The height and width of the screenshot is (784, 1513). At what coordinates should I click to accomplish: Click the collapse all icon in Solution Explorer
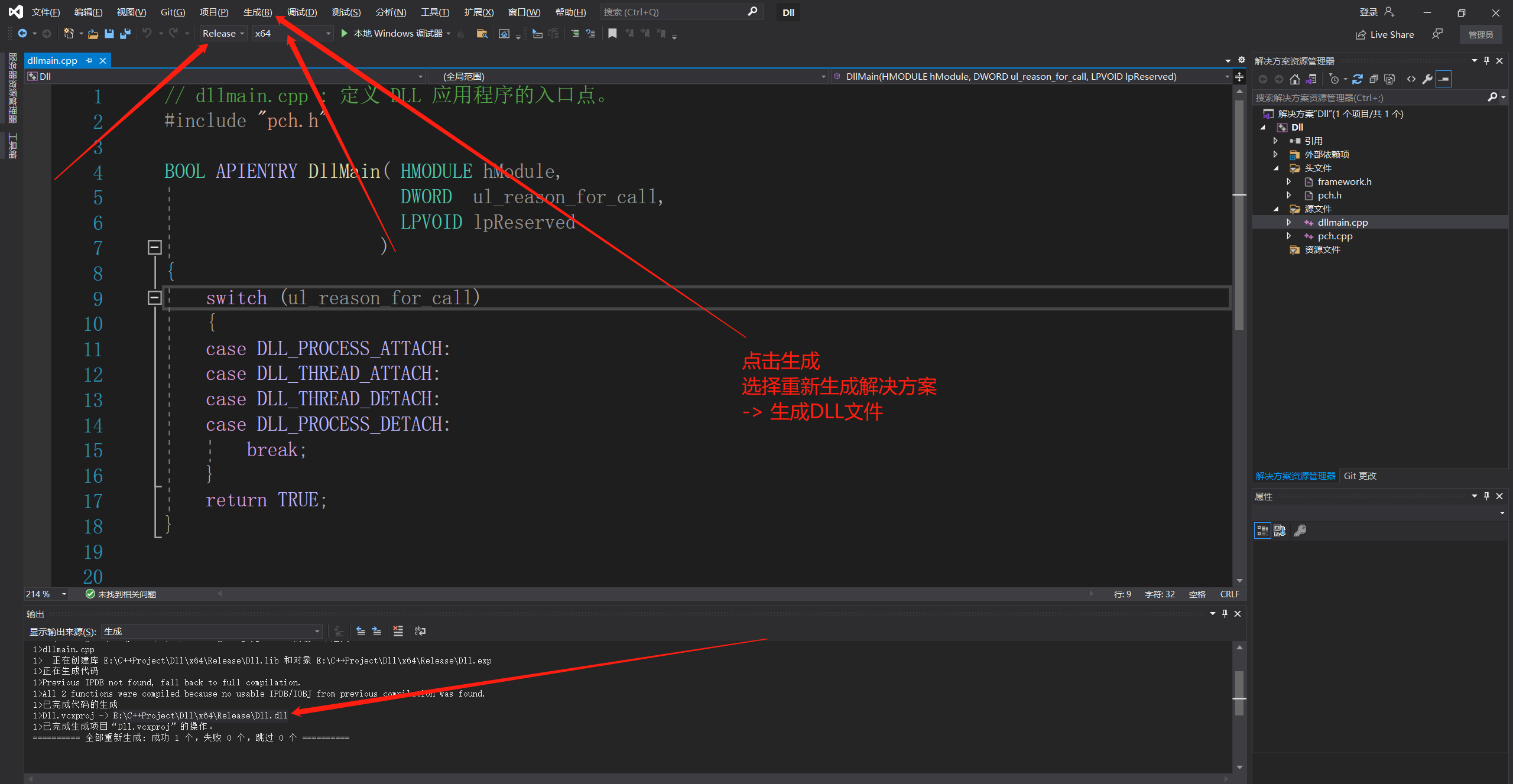pos(1374,79)
